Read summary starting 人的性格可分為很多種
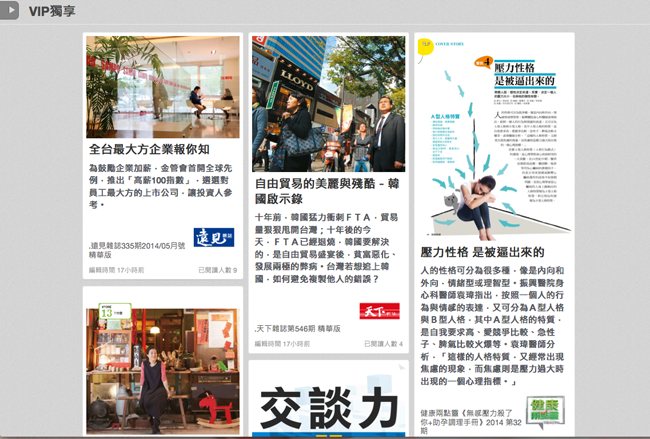The width and height of the screenshot is (650, 439). pyautogui.click(x=492, y=326)
